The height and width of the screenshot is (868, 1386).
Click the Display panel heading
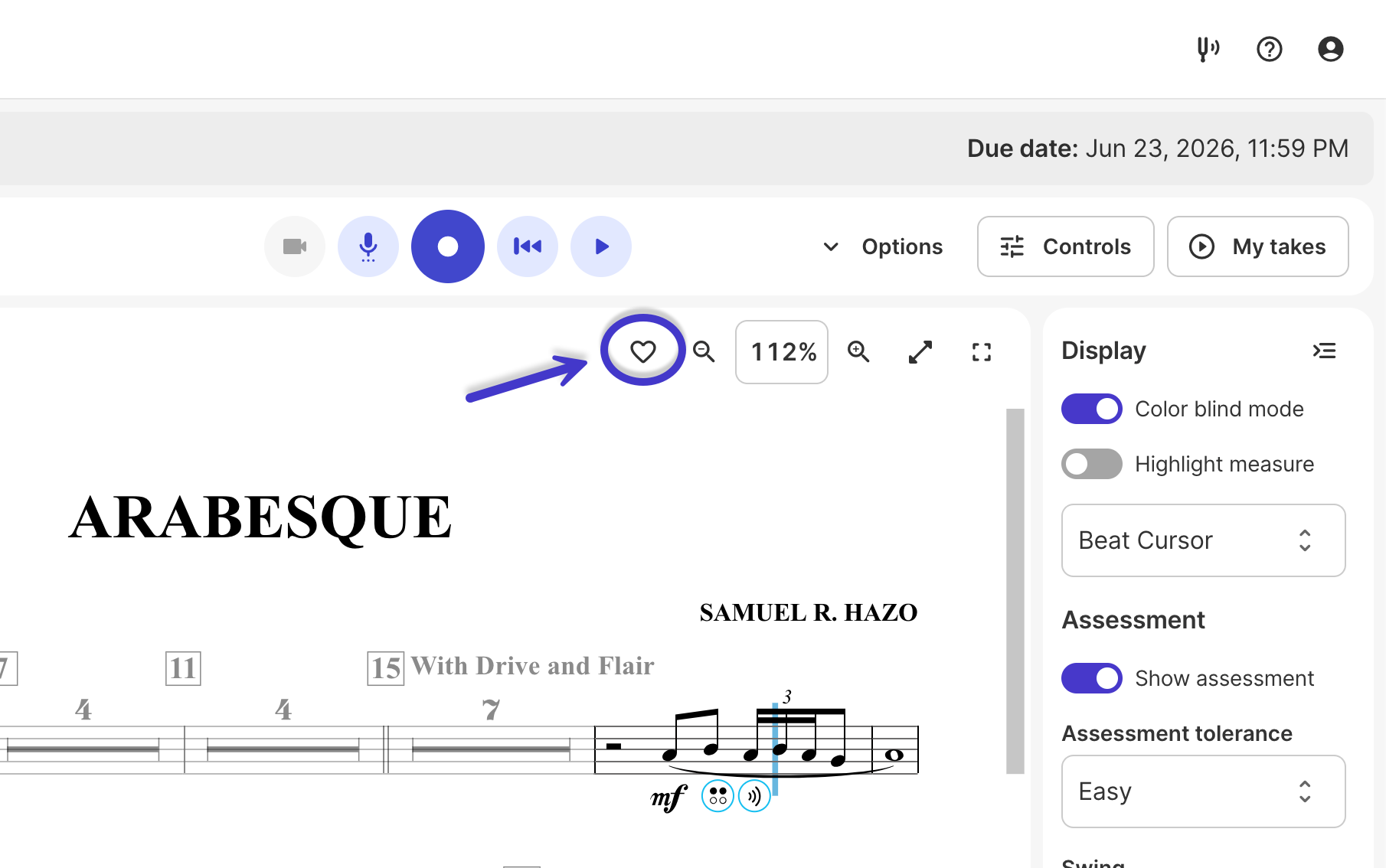tap(1103, 351)
